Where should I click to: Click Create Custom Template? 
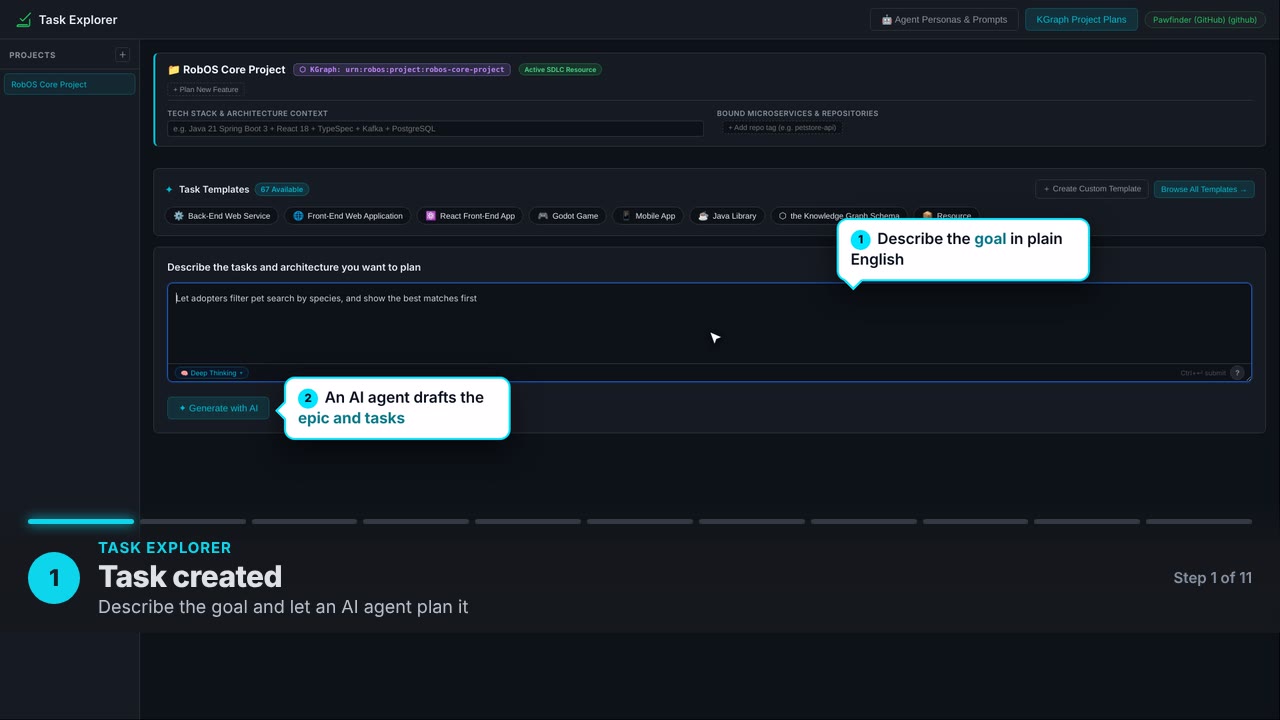1092,189
